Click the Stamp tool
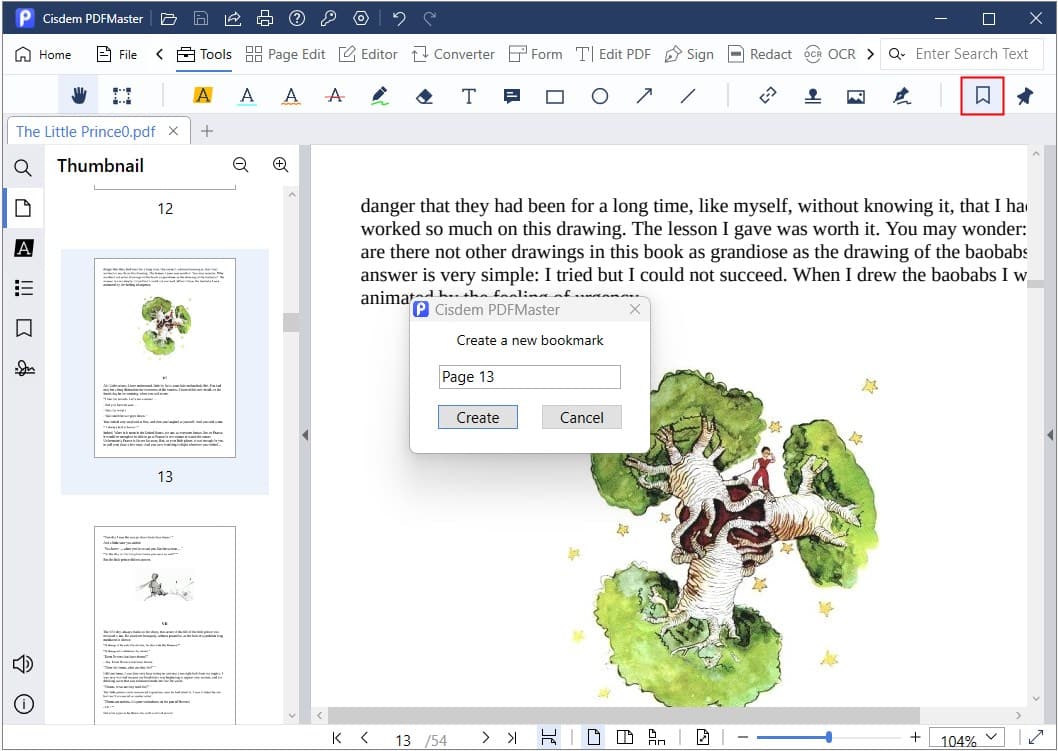 tap(812, 96)
